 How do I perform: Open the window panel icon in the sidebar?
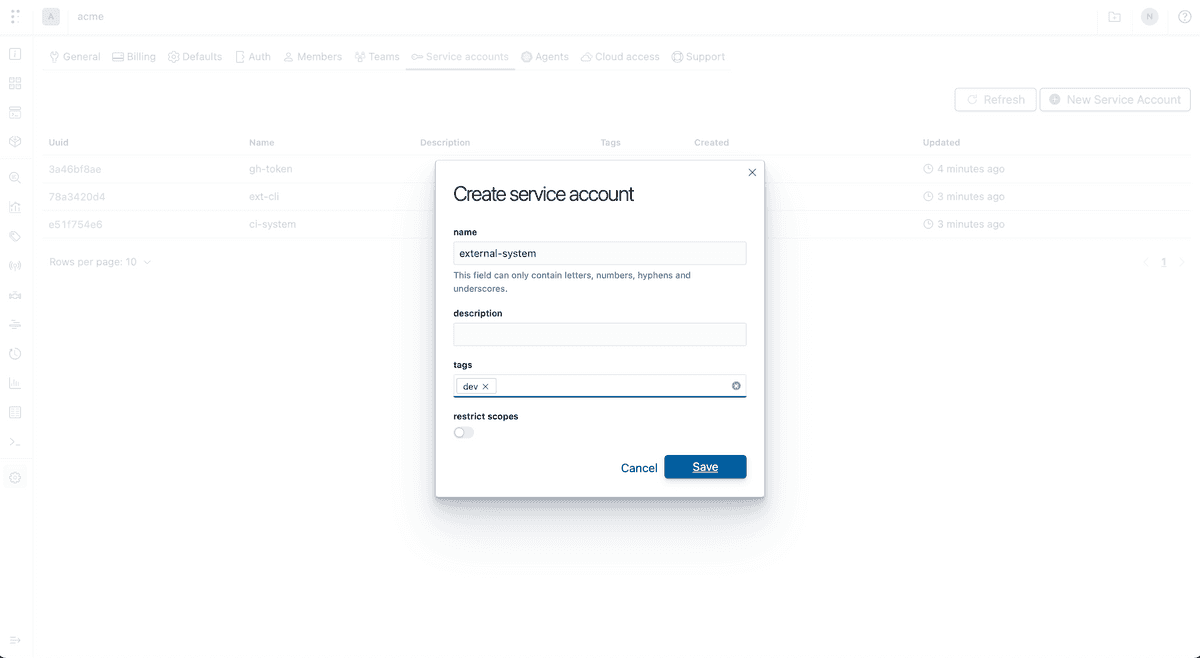[15, 112]
